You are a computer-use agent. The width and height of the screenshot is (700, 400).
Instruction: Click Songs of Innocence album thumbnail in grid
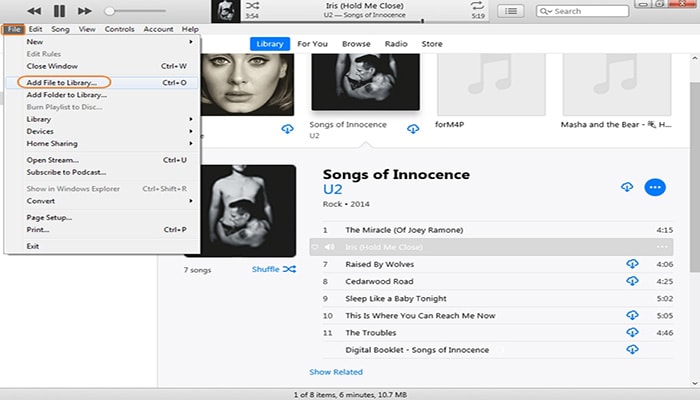click(366, 82)
